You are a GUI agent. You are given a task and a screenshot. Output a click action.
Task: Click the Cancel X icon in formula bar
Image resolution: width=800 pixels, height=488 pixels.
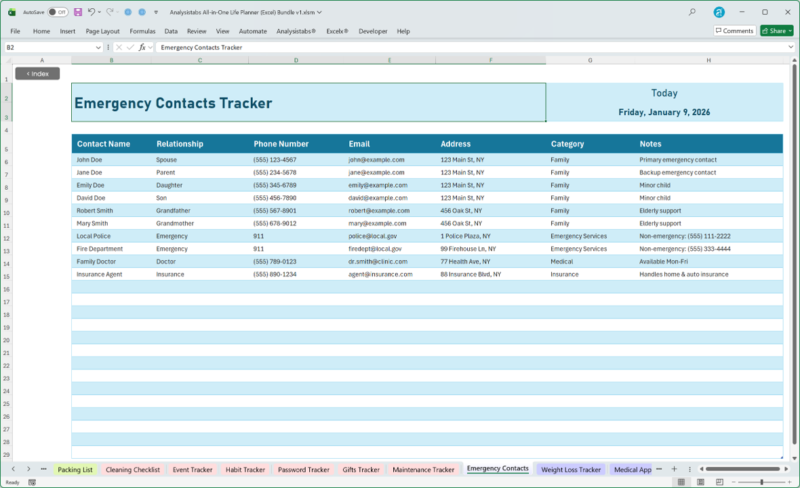pyautogui.click(x=118, y=47)
